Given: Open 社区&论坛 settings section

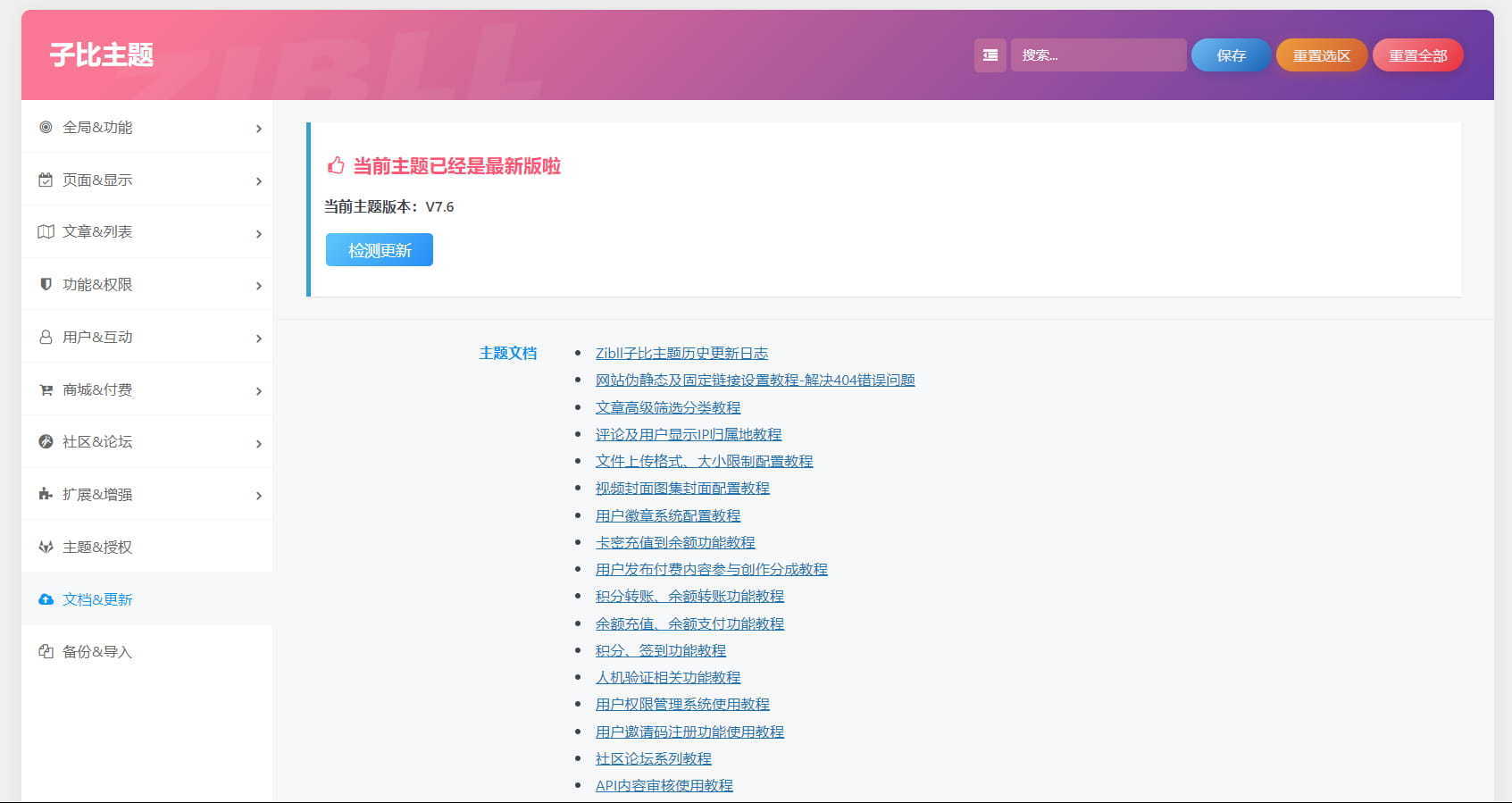Looking at the screenshot, I should tap(147, 441).
